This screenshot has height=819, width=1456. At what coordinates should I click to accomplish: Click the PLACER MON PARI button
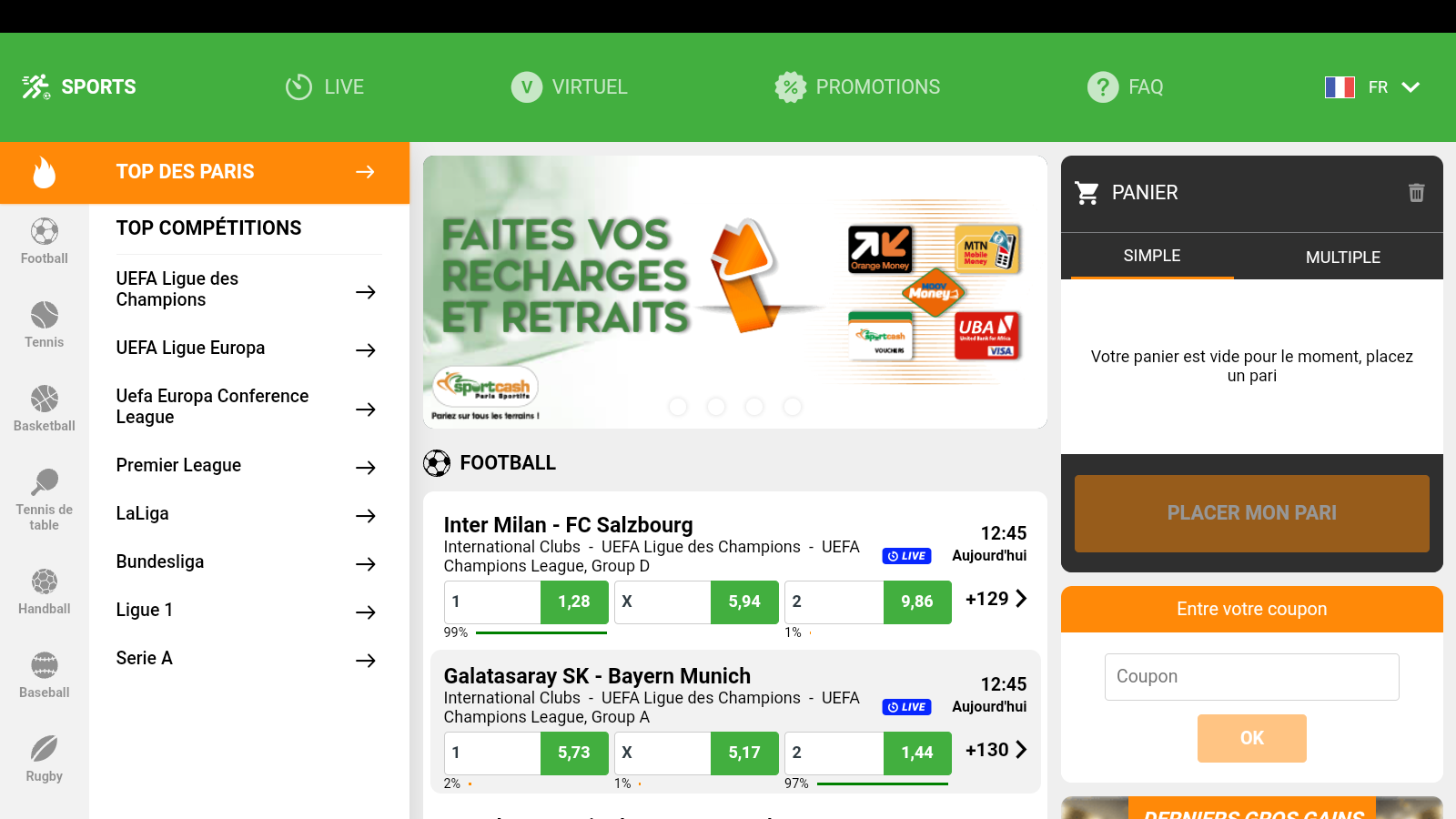(1252, 513)
